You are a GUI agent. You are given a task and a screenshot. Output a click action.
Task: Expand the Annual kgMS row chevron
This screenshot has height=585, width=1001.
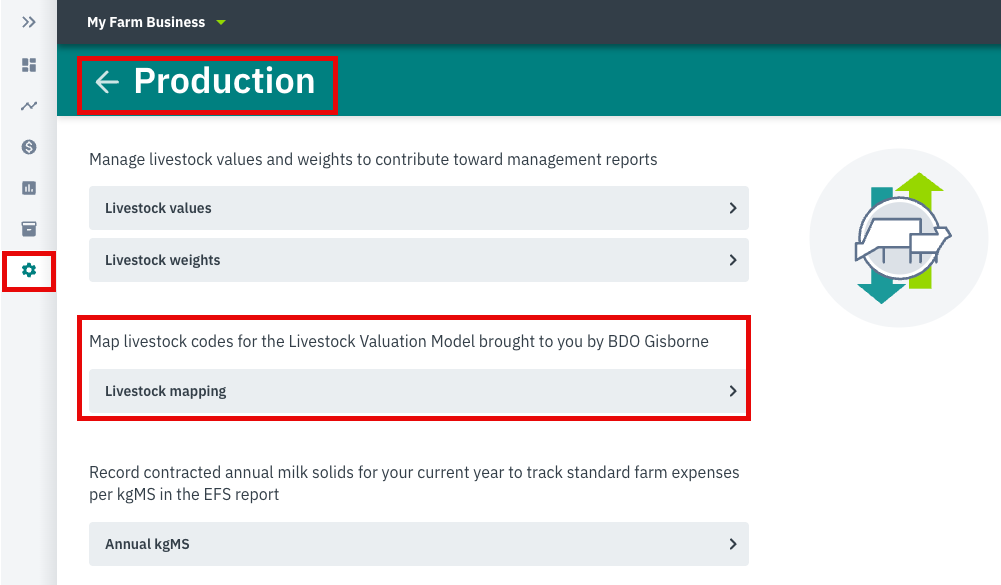(731, 545)
